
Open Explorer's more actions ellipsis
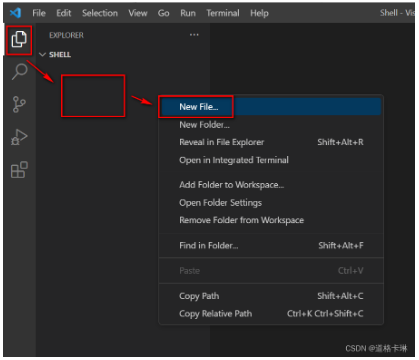point(194,35)
